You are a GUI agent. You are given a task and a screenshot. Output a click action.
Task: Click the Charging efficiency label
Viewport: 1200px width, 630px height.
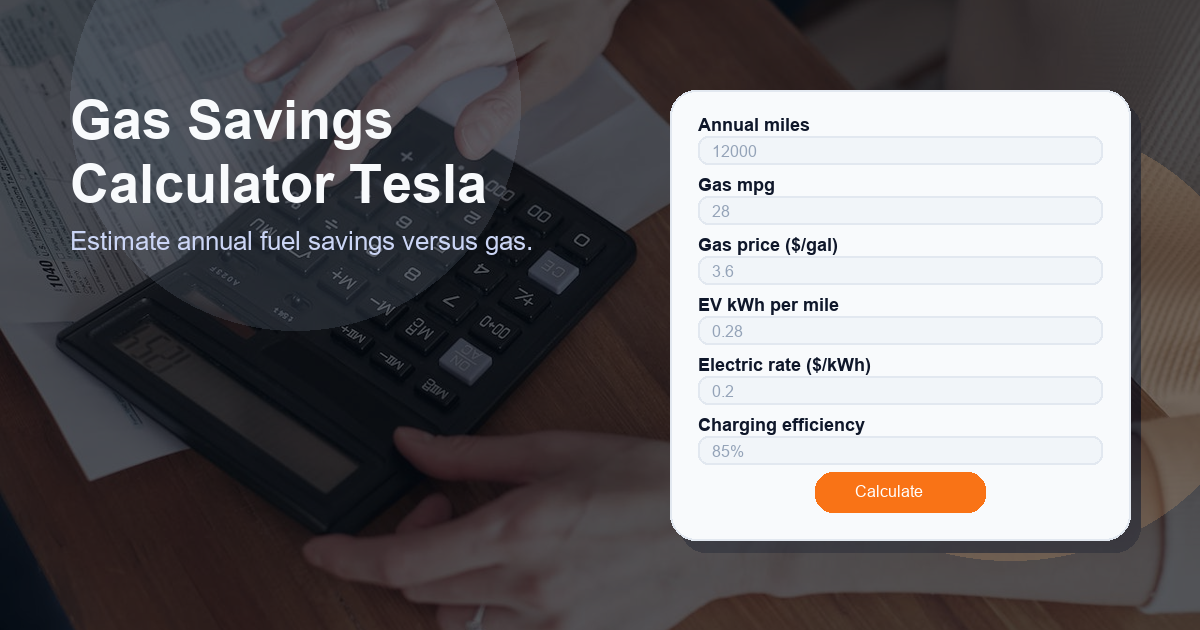[781, 425]
